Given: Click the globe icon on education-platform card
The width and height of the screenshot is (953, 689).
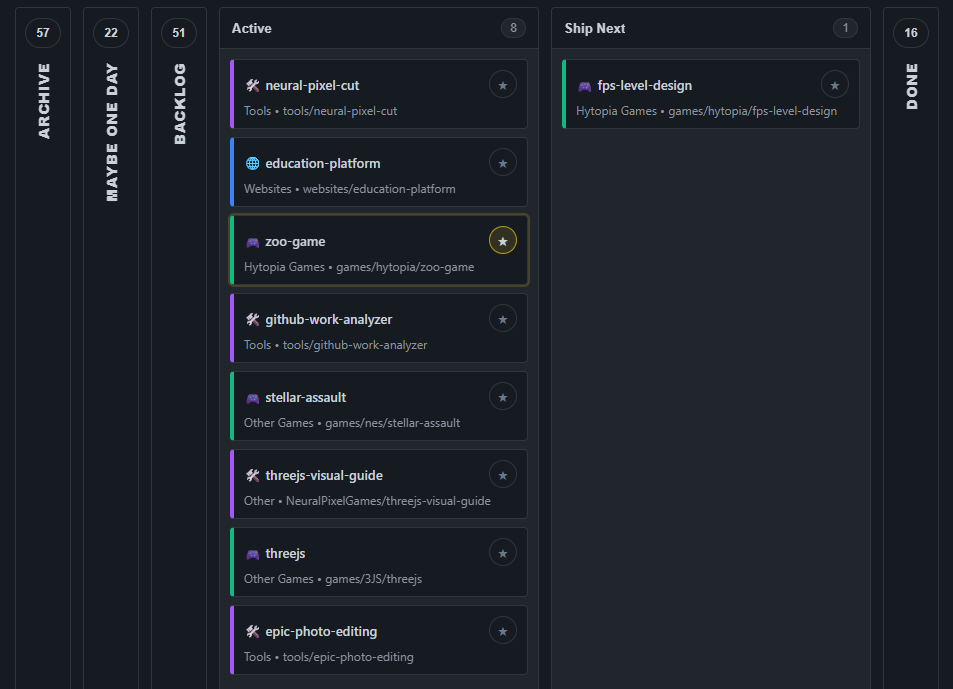Looking at the screenshot, I should (x=251, y=163).
